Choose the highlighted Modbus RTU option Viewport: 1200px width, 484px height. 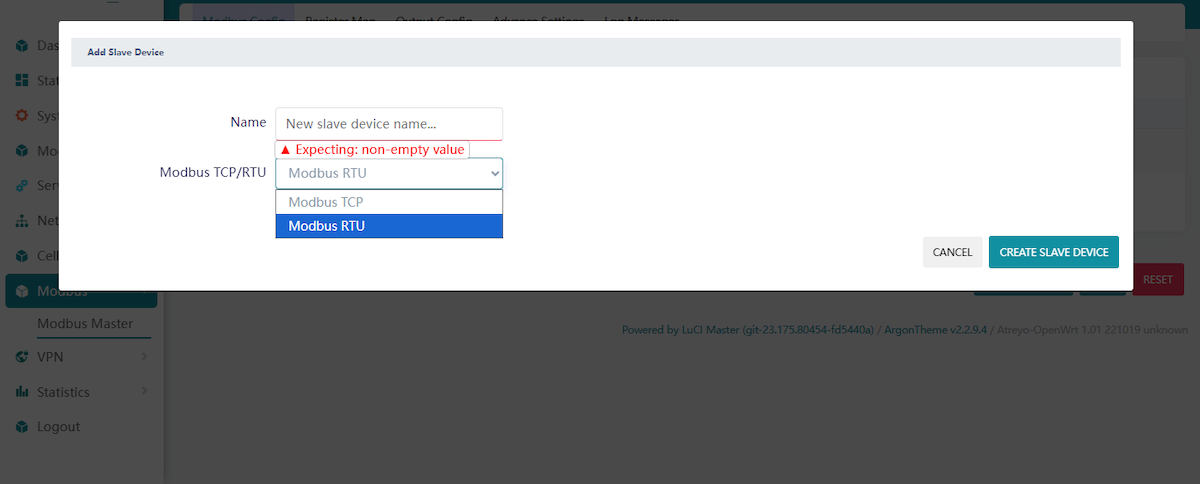[x=389, y=226]
